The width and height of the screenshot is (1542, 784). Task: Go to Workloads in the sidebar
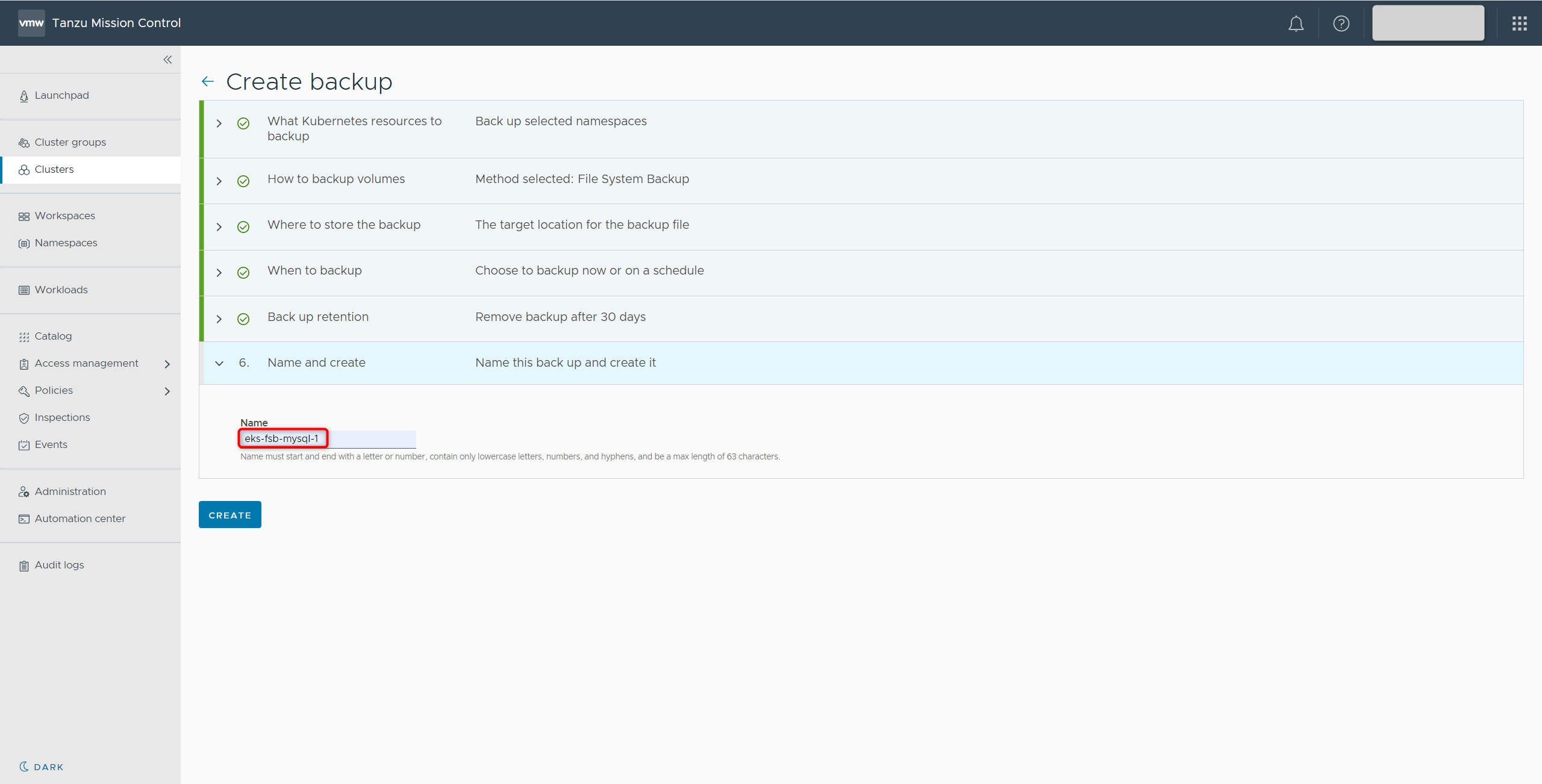click(x=61, y=290)
